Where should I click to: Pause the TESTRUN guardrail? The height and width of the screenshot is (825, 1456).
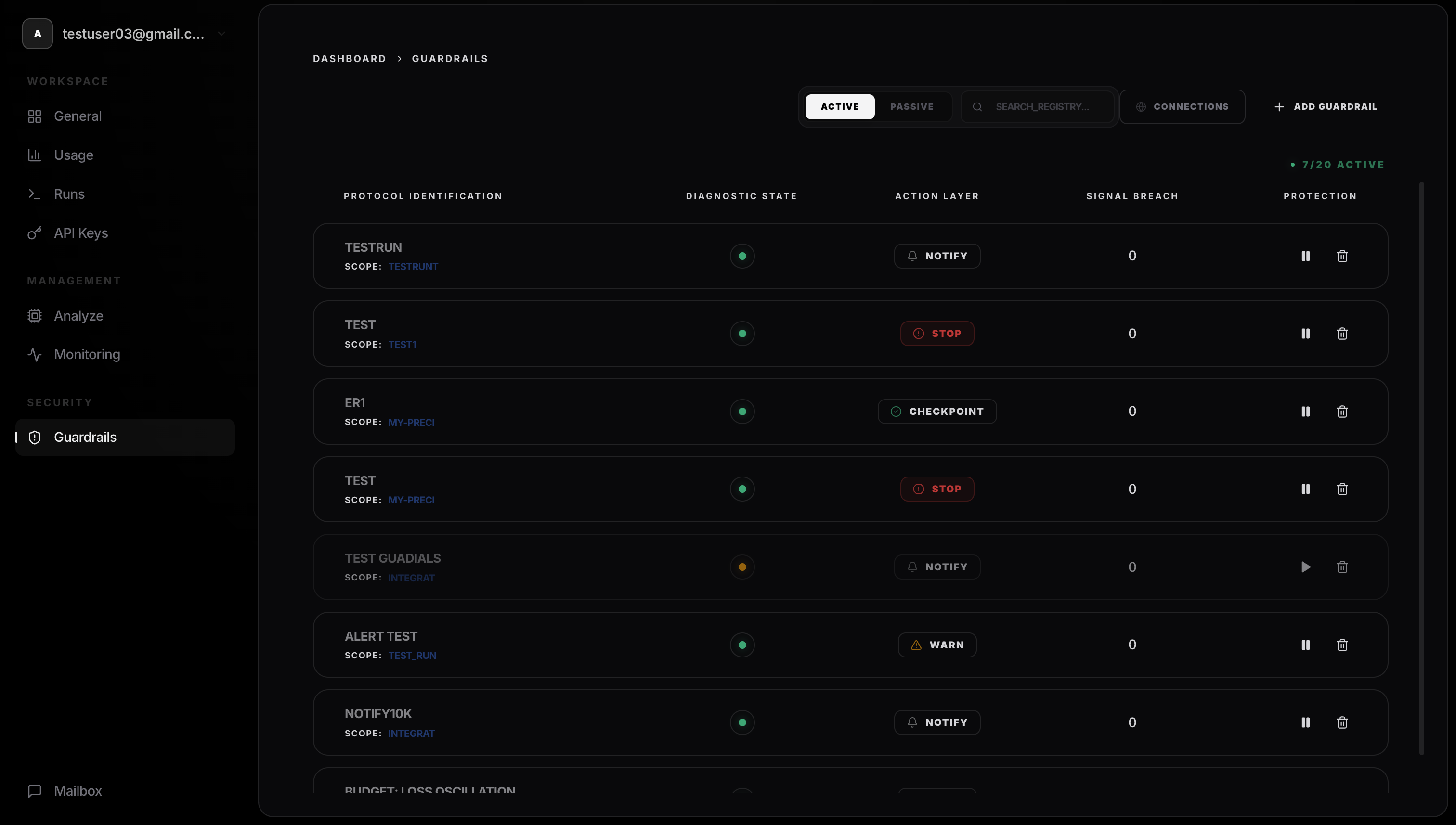(1305, 256)
